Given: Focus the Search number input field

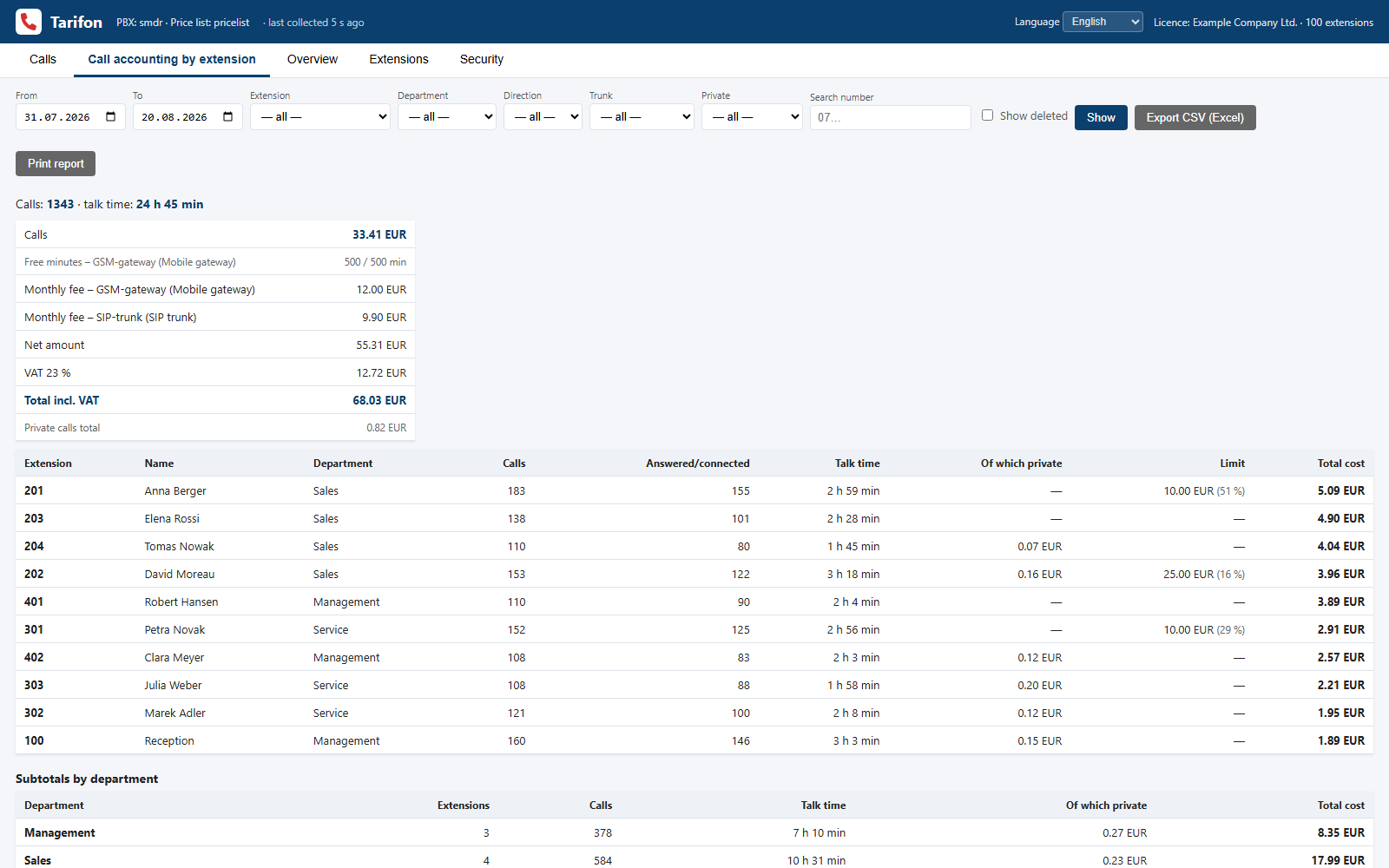Looking at the screenshot, I should tap(890, 117).
